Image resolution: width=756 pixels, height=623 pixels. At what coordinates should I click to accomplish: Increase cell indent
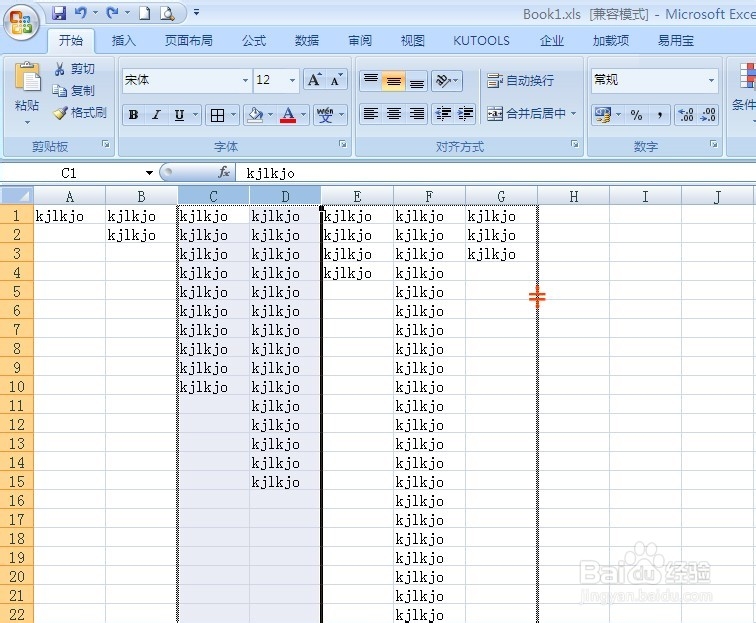click(x=465, y=114)
